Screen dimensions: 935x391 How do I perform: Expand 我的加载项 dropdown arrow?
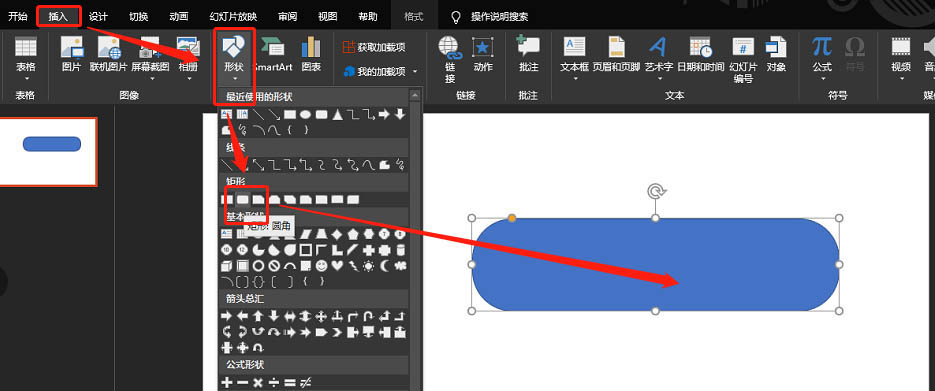[416, 72]
